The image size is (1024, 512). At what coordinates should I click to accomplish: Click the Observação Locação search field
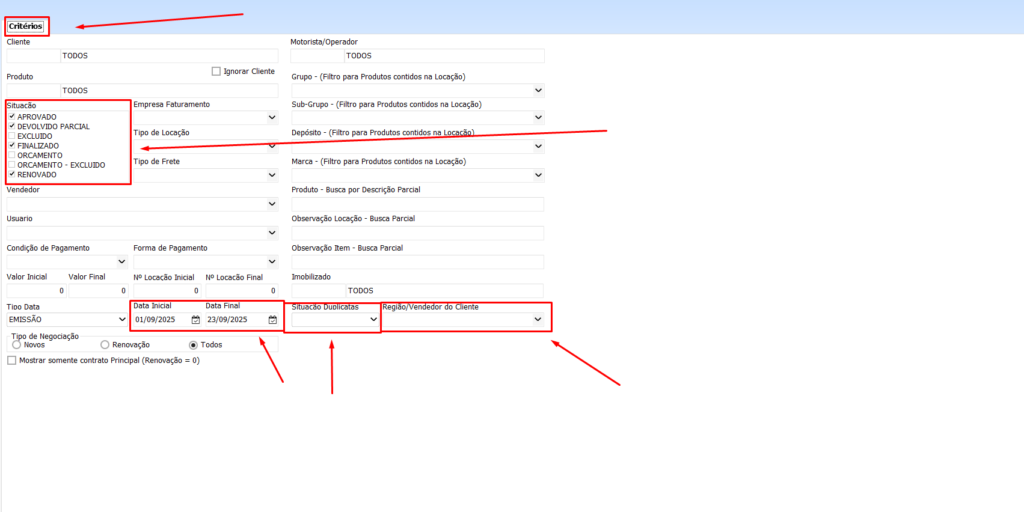coord(417,233)
